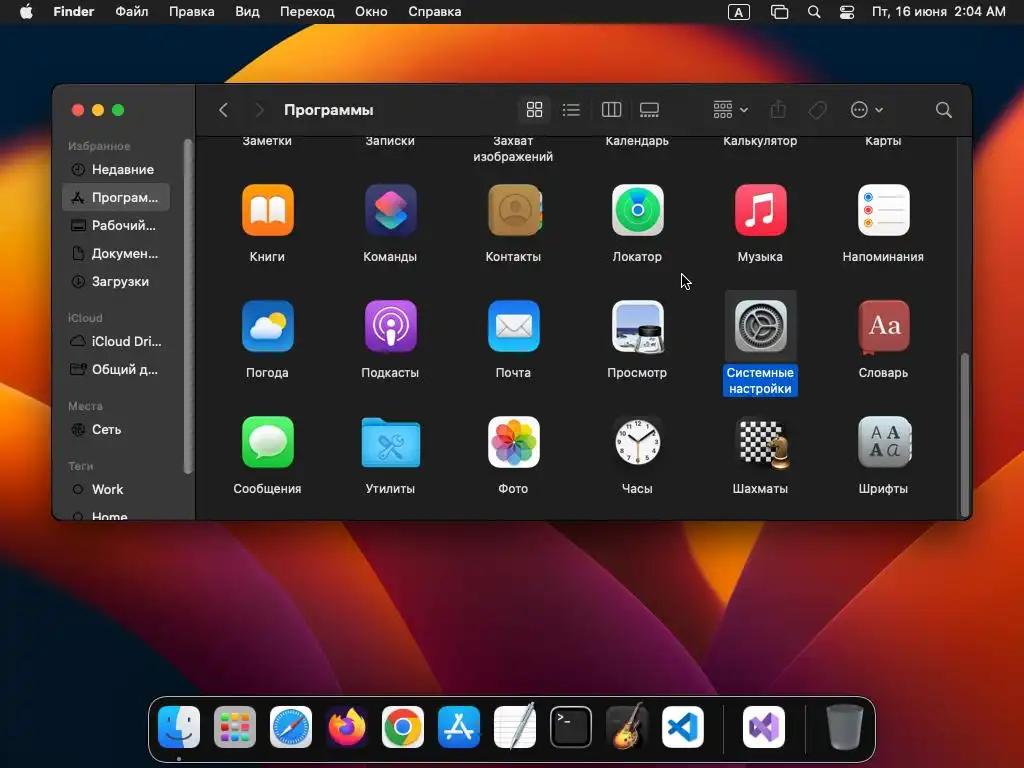Viewport: 1024px width, 768px height.
Task: Select the Clock (Часы) app icon
Action: (x=637, y=442)
